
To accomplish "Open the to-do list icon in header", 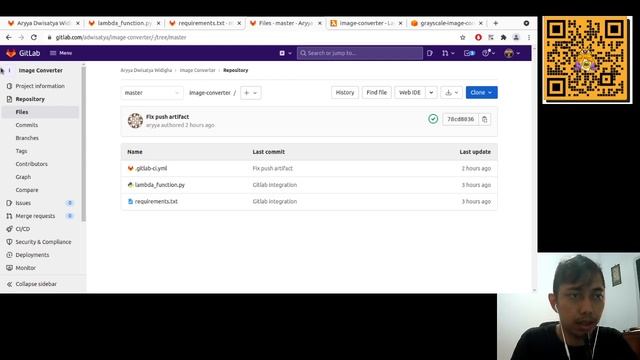I will (469, 53).
